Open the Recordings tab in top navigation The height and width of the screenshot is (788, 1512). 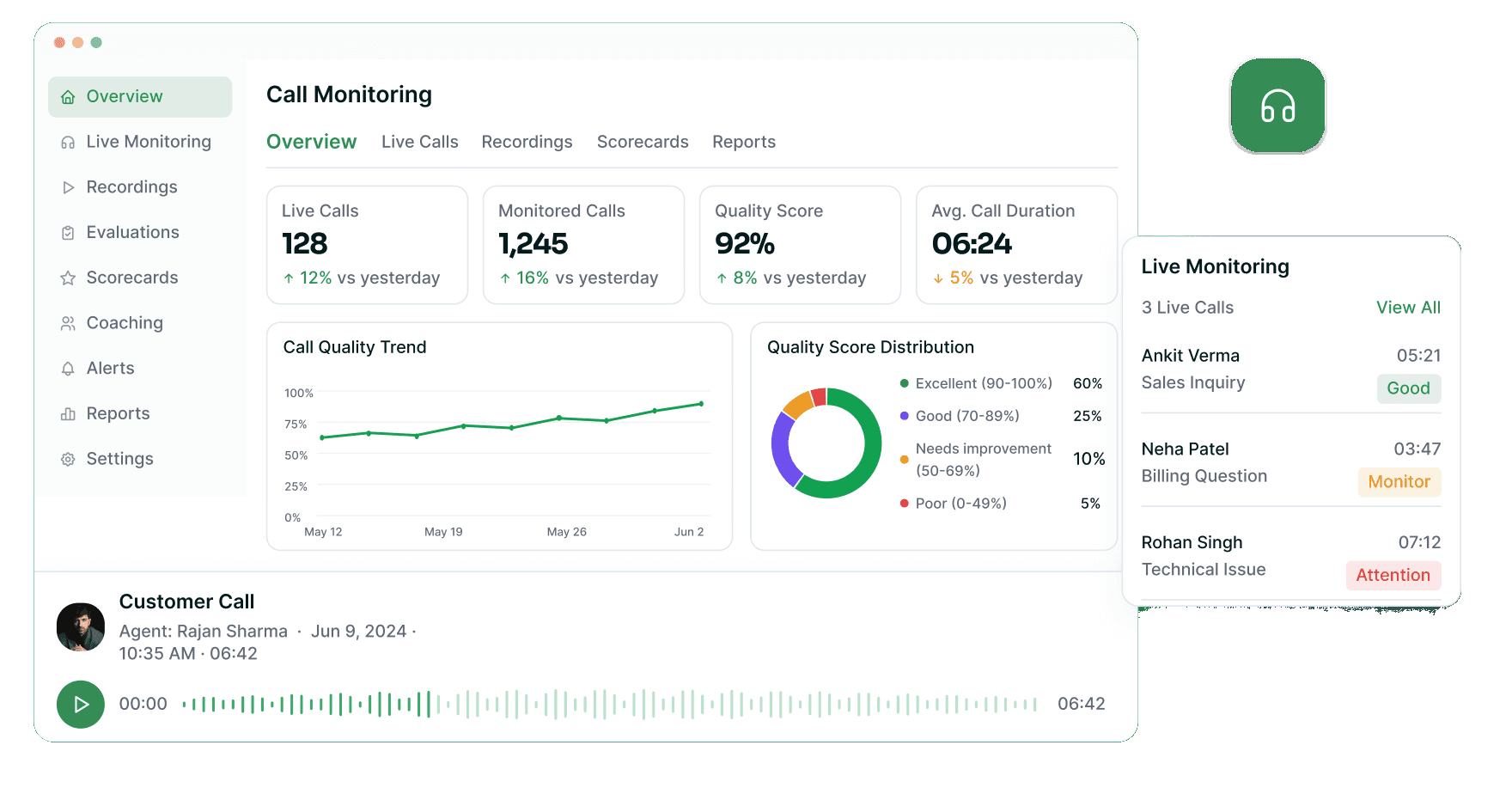click(527, 142)
